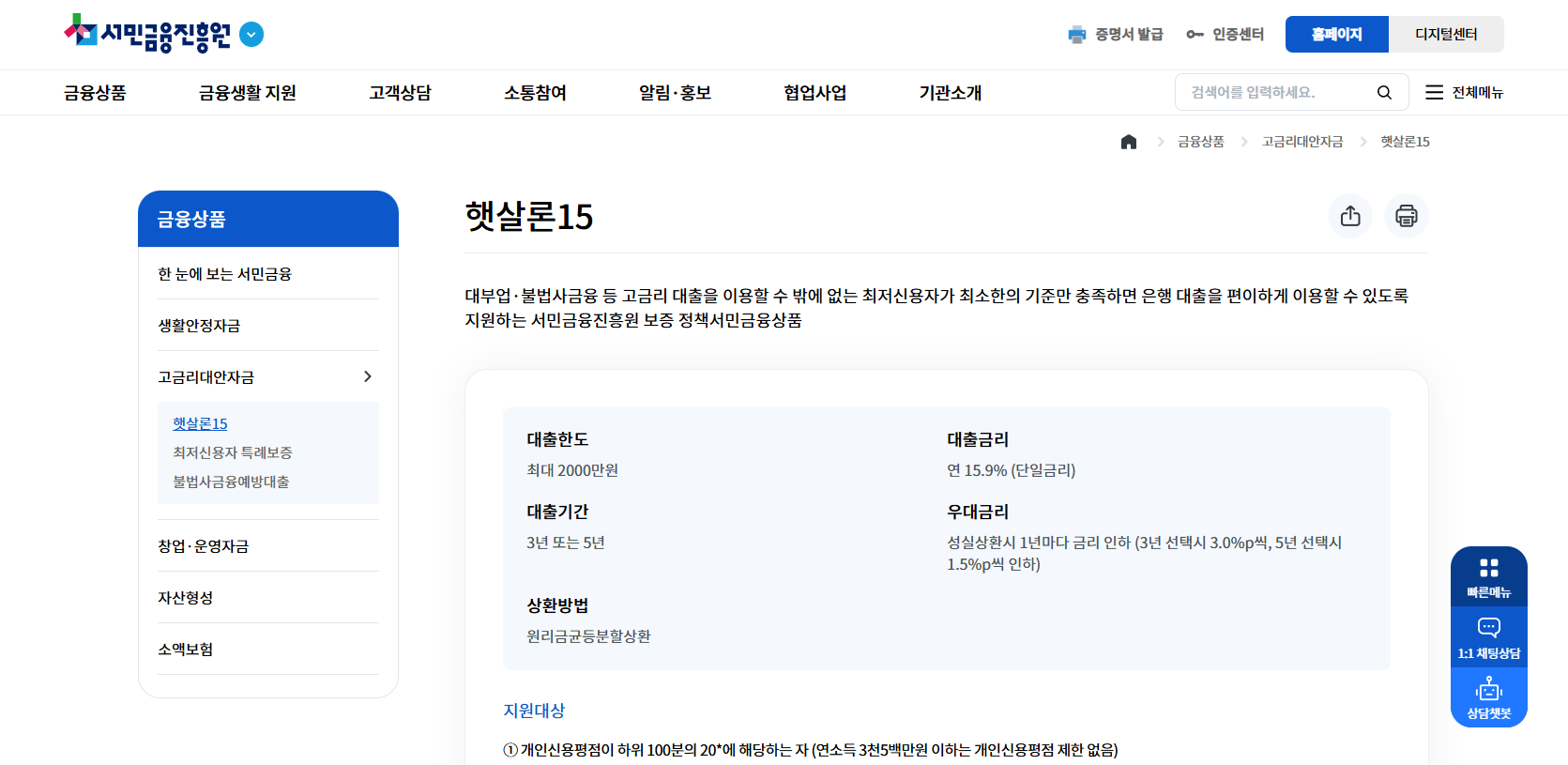
Task: Open the 기관소개 menu
Action: 951,93
